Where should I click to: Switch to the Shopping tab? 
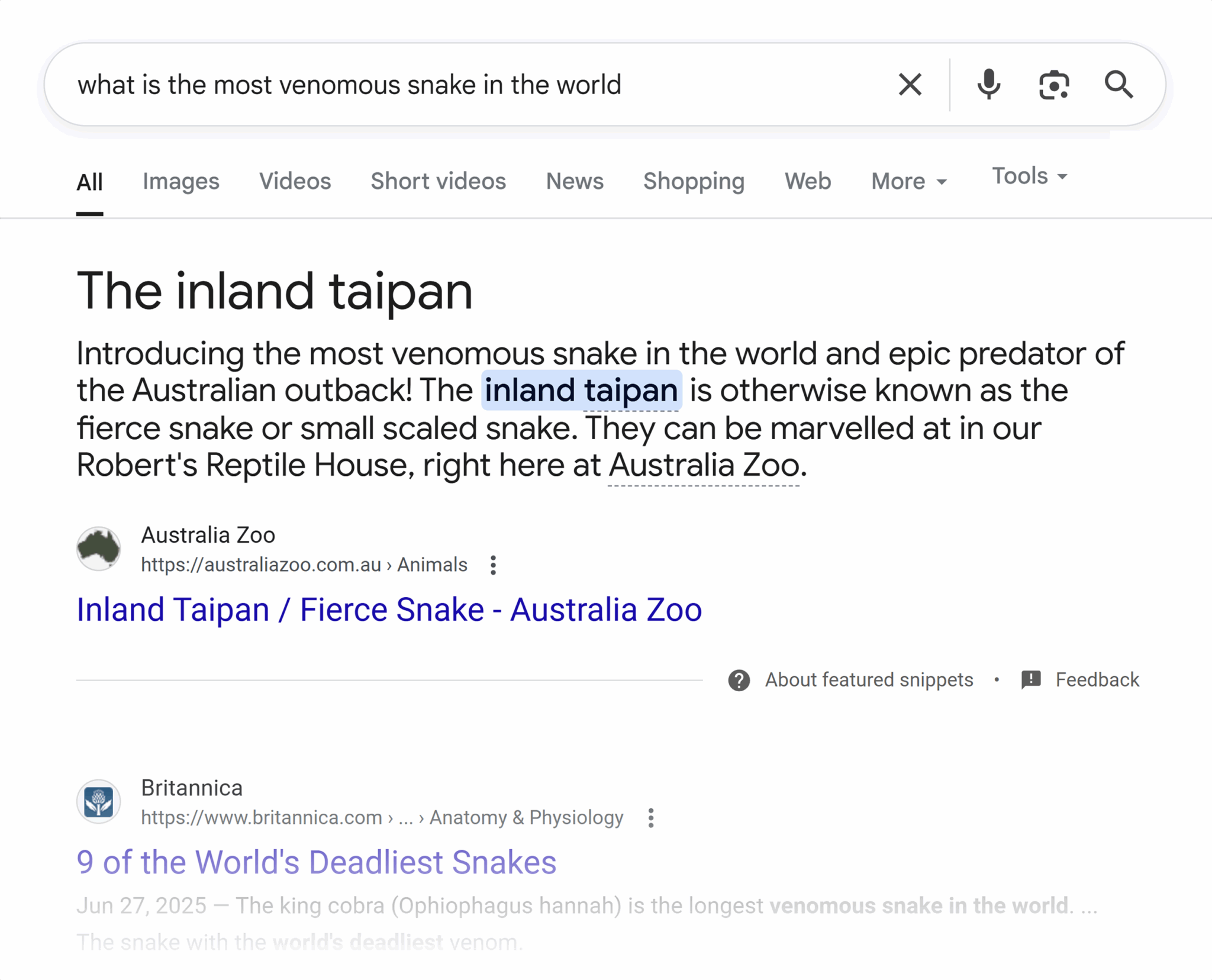click(x=694, y=181)
